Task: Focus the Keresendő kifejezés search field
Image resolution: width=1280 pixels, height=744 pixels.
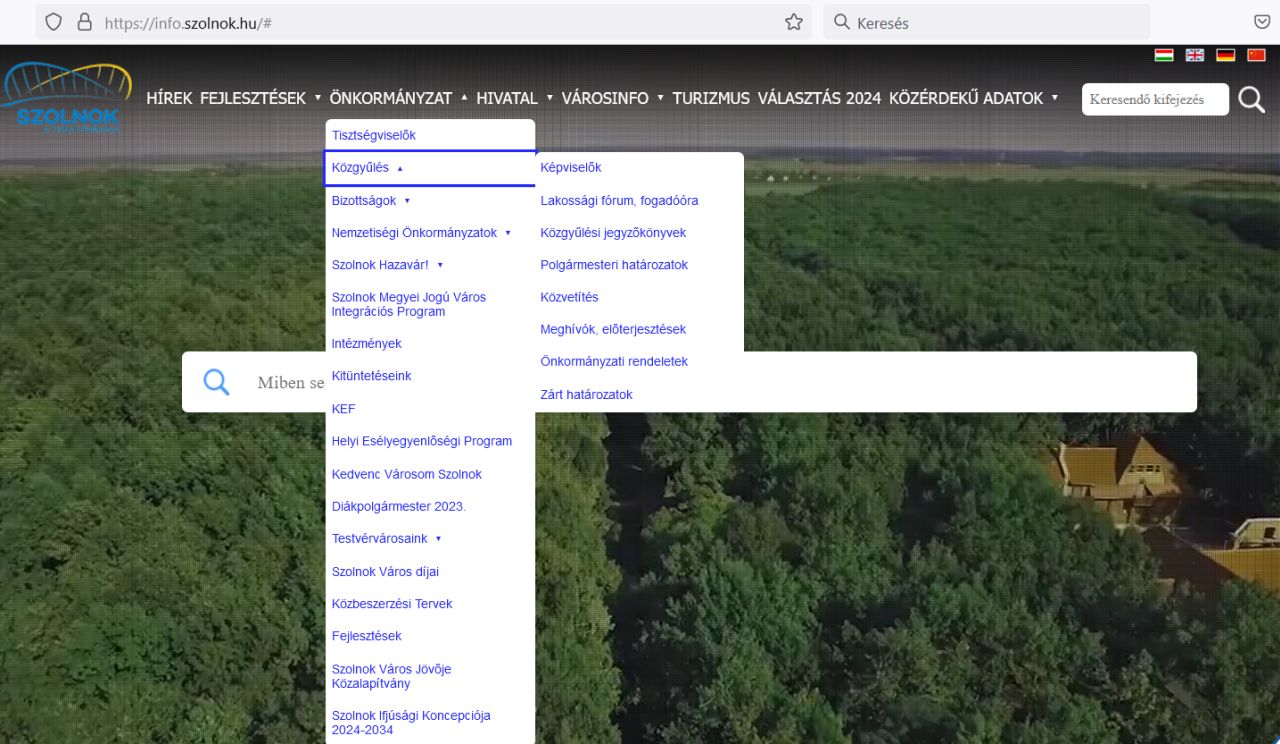Action: pyautogui.click(x=1155, y=99)
